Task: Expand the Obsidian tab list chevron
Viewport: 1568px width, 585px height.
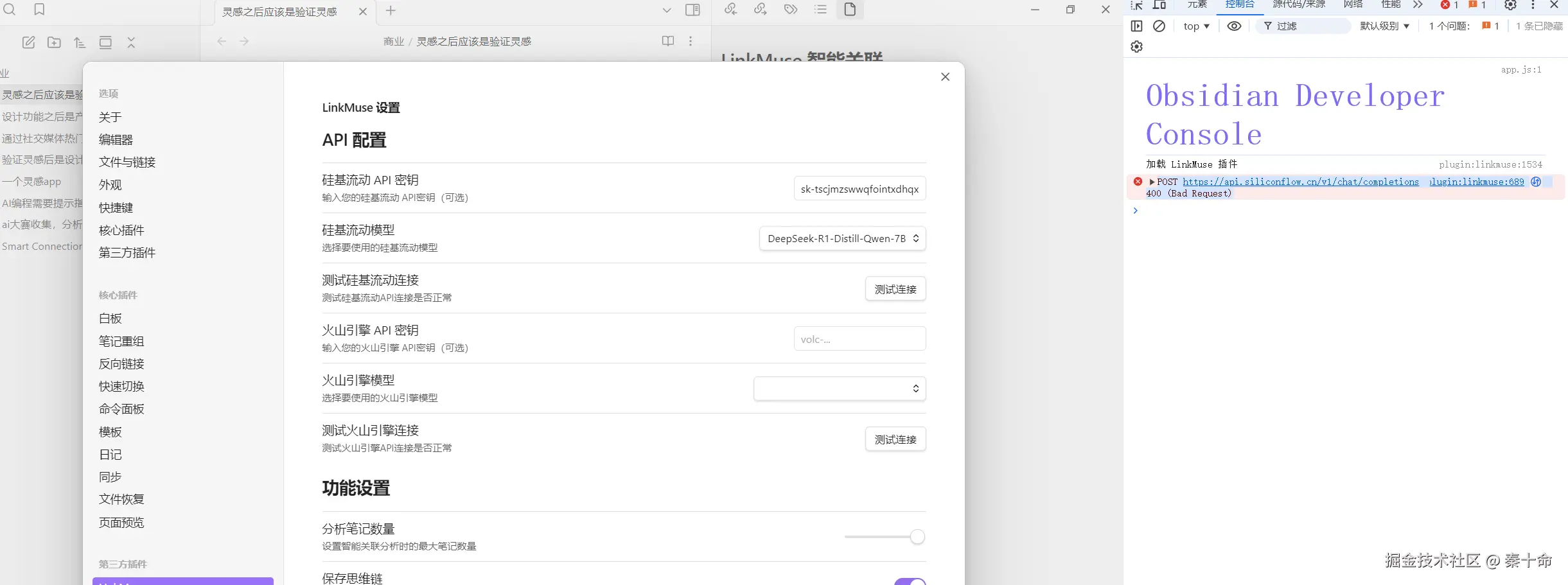Action: pos(667,10)
